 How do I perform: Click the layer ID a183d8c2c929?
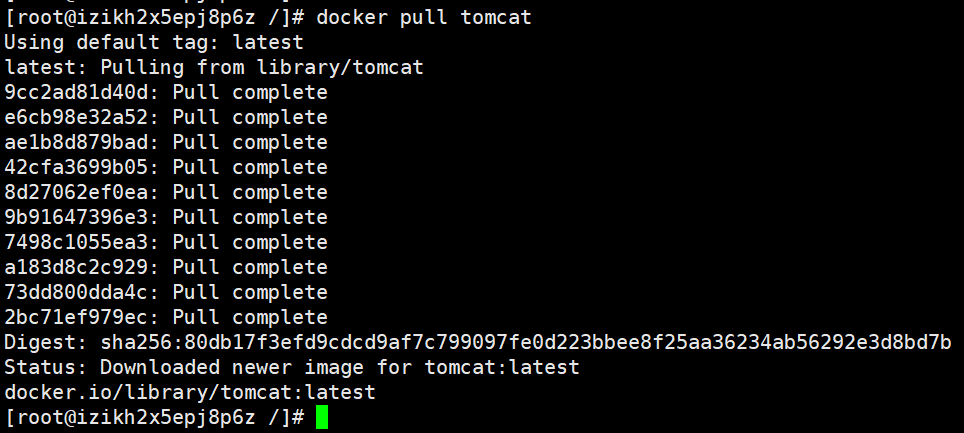pos(76,267)
